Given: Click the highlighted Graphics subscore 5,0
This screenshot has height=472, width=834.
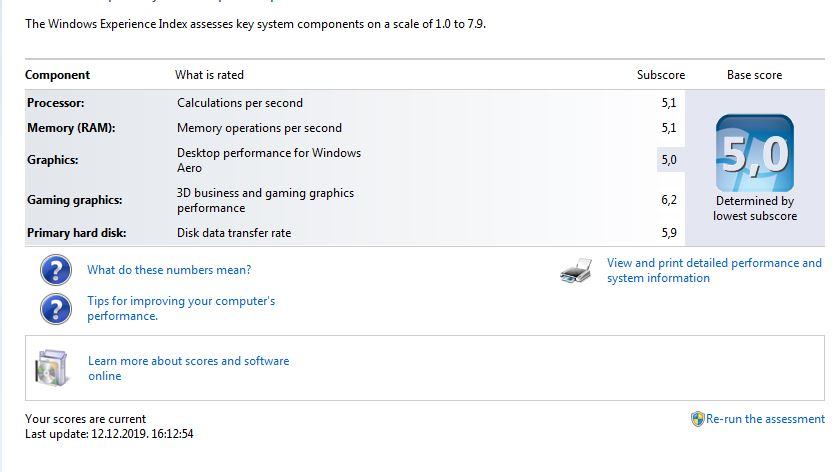Looking at the screenshot, I should tap(669, 160).
